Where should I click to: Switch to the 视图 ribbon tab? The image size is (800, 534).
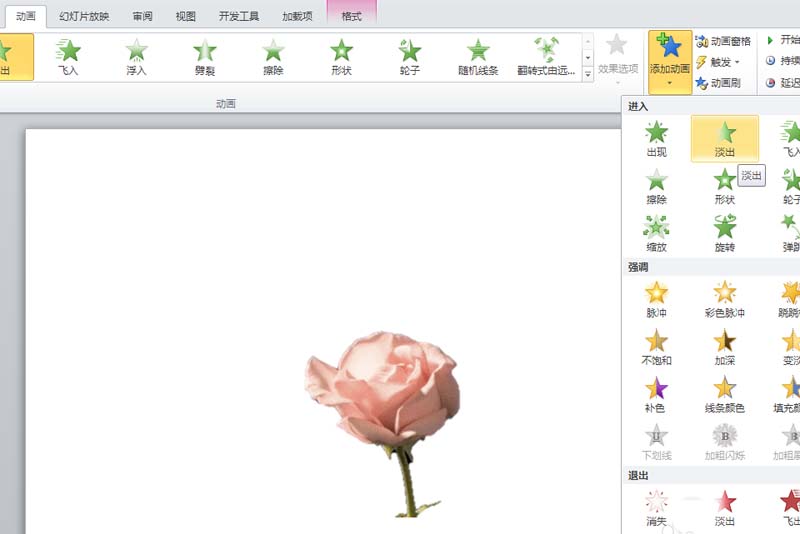click(x=186, y=16)
